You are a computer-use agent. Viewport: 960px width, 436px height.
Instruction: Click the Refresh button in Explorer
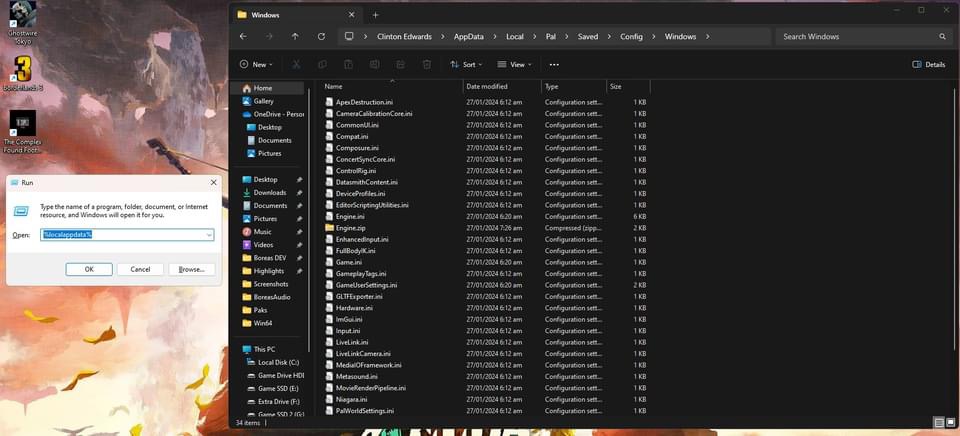(321, 36)
